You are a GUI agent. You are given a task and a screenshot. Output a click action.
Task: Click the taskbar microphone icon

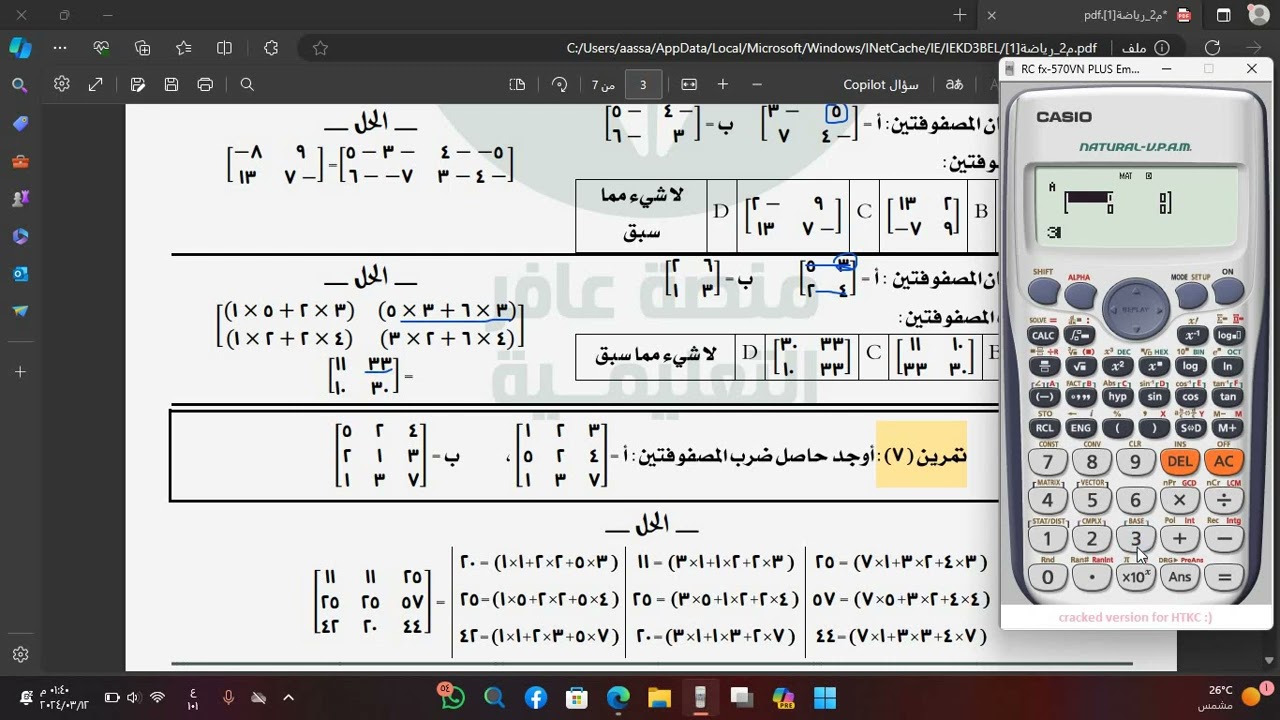tap(229, 697)
